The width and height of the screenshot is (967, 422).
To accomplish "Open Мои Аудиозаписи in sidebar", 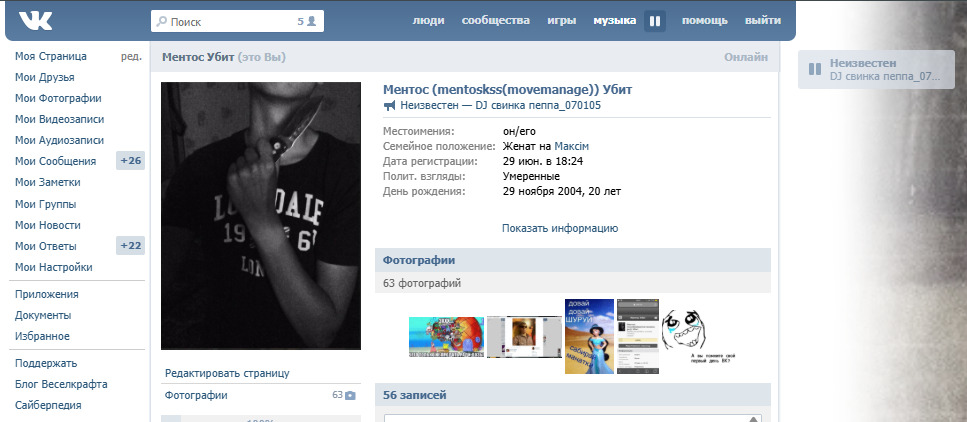I will (x=59, y=140).
